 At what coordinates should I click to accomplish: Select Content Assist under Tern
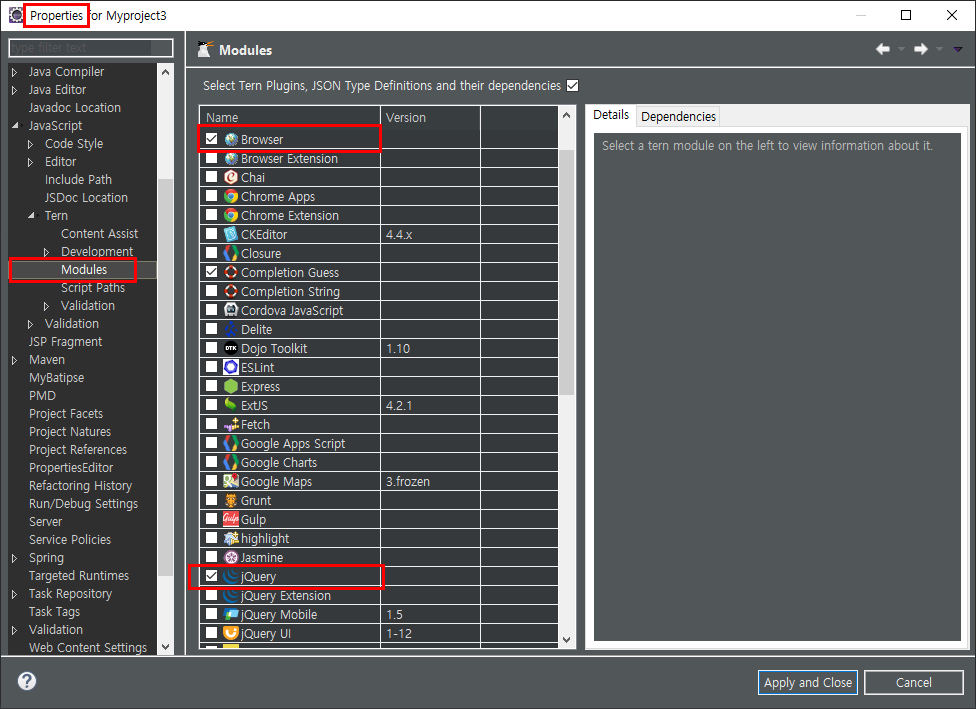(99, 233)
